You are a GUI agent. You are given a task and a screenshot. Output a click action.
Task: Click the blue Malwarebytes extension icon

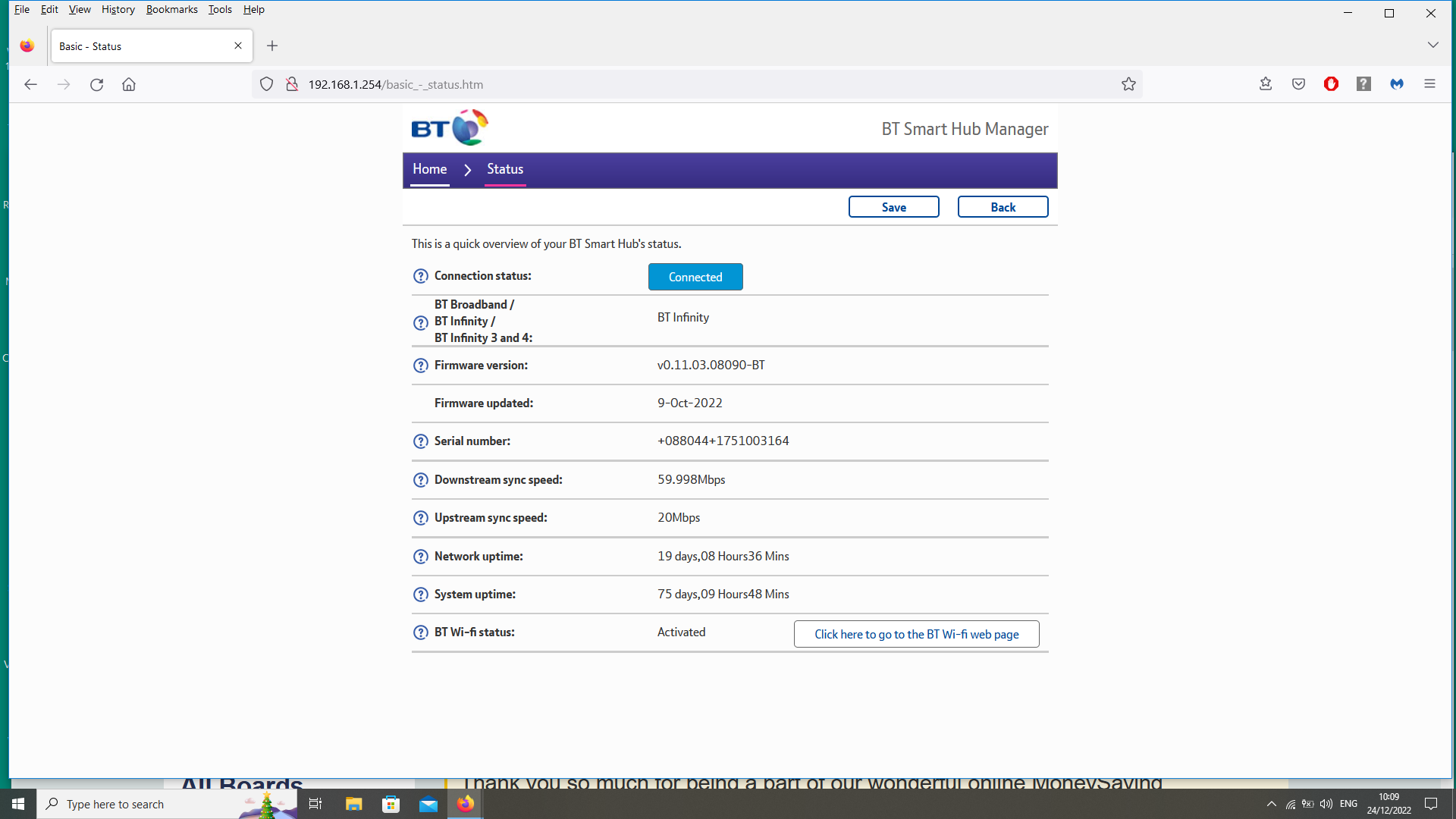(x=1397, y=84)
